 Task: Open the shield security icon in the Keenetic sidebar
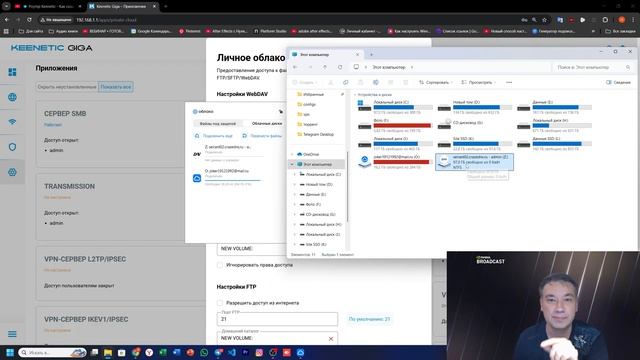pyautogui.click(x=12, y=147)
